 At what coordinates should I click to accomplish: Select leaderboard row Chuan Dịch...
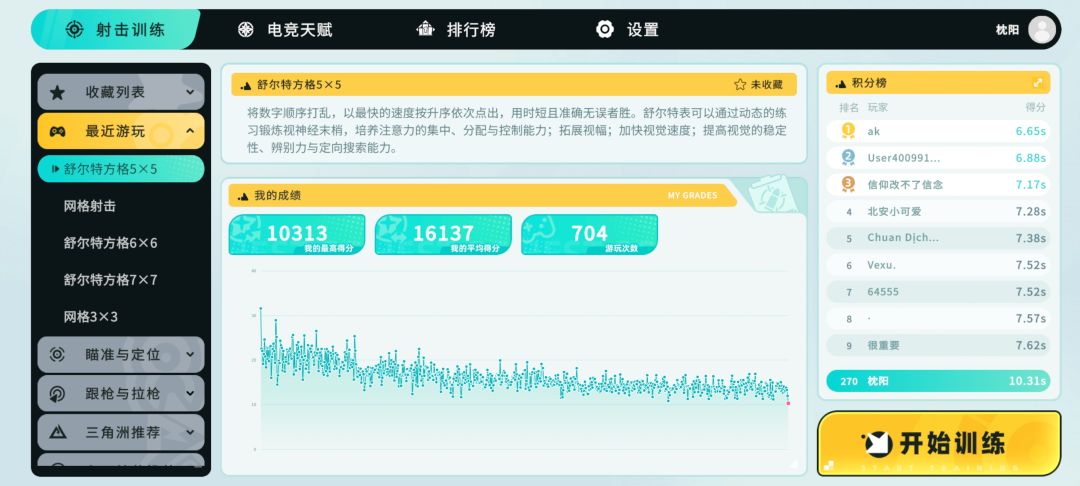(x=938, y=238)
